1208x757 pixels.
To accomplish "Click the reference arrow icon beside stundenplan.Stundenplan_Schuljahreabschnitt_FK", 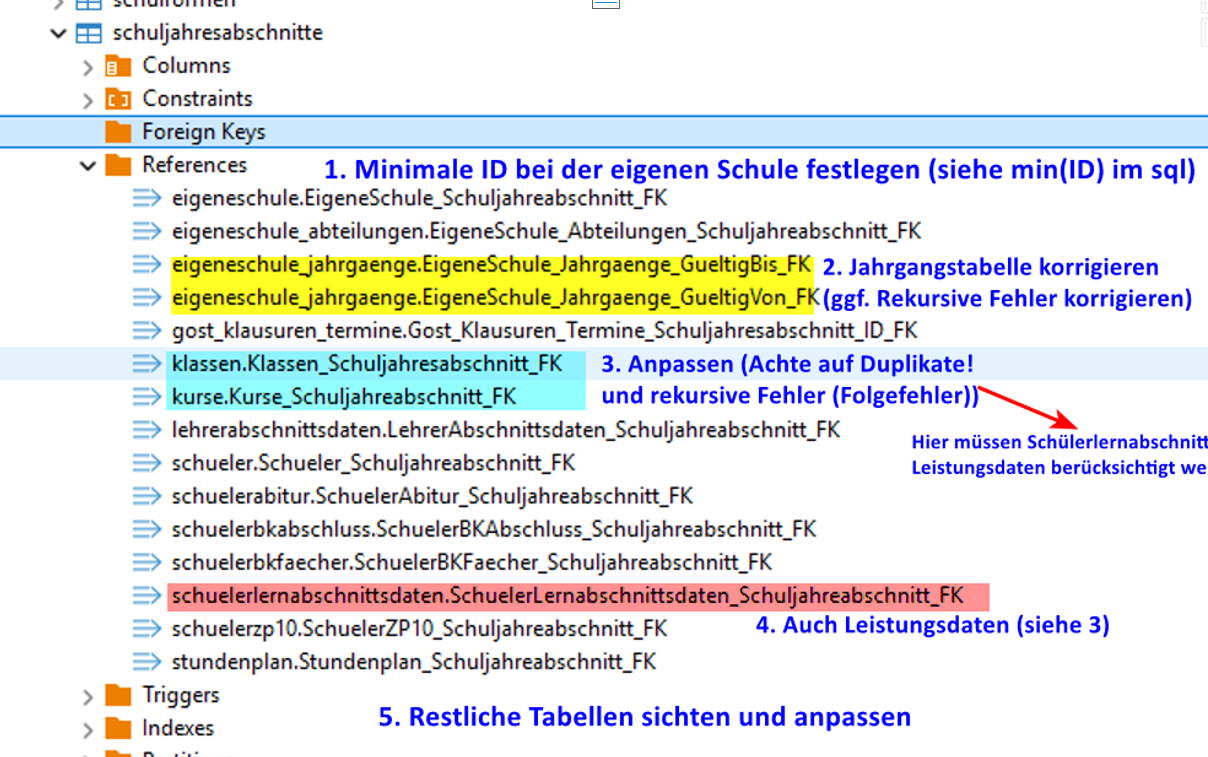I will [x=147, y=662].
